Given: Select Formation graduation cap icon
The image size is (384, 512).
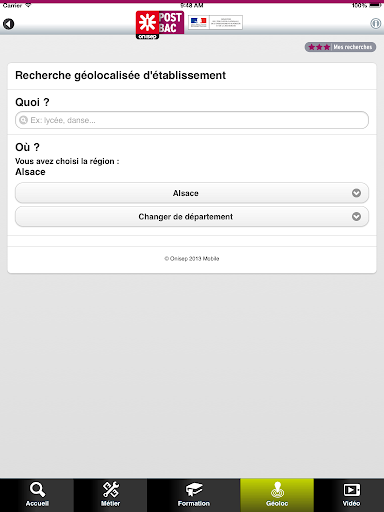Looking at the screenshot, I should pos(194,490).
